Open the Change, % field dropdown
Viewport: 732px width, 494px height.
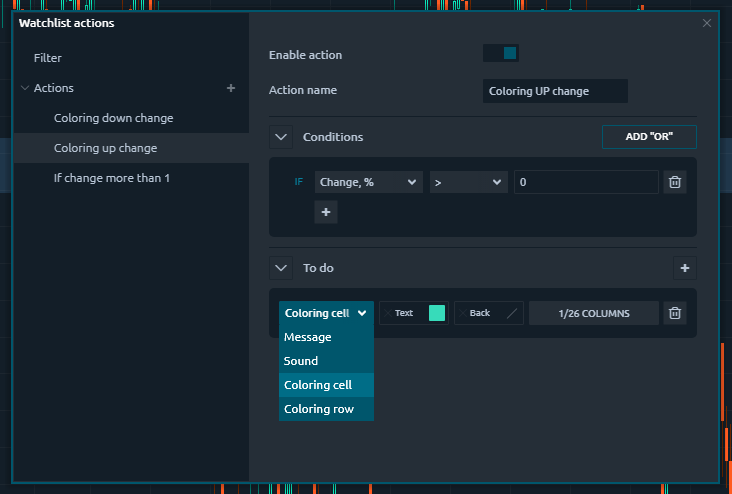tap(369, 182)
